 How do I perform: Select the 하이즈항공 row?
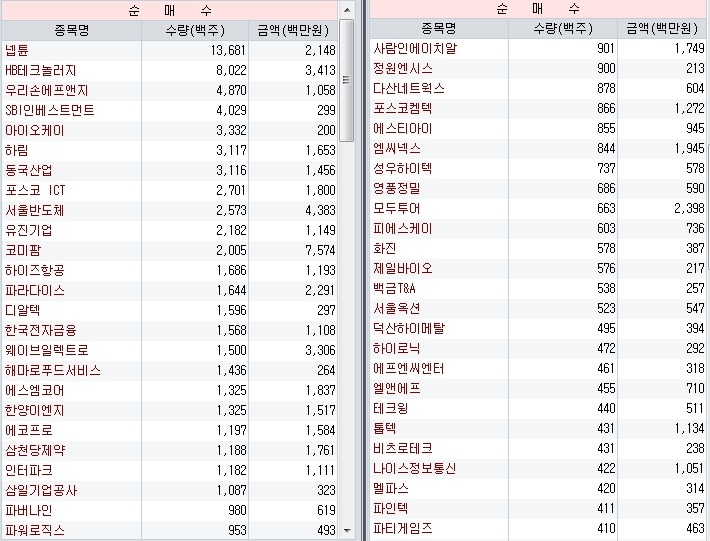coord(170,270)
